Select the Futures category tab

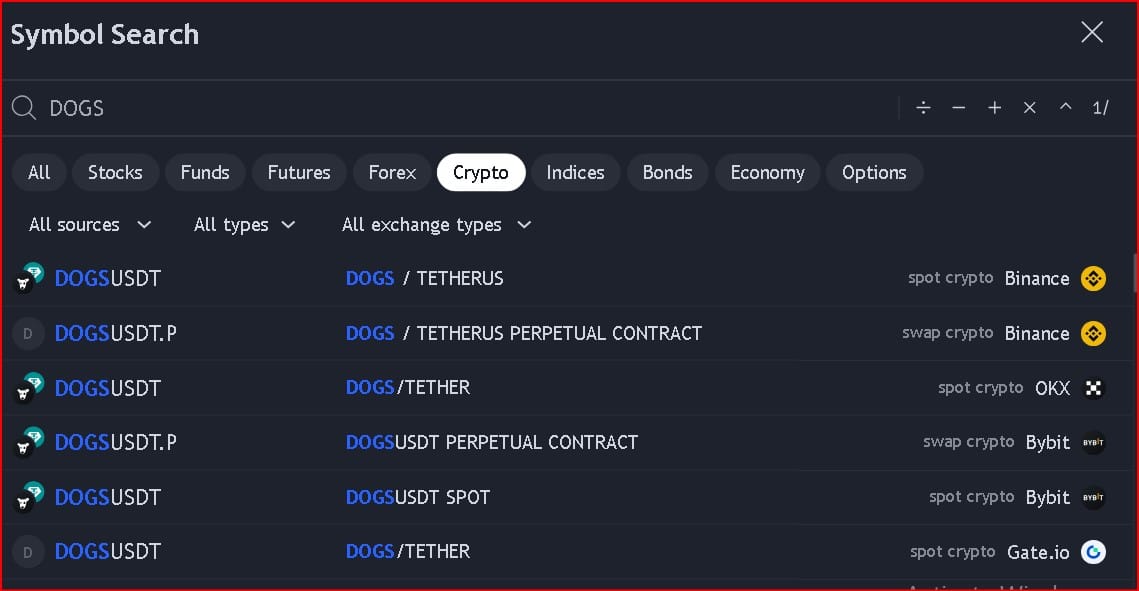[x=298, y=173]
